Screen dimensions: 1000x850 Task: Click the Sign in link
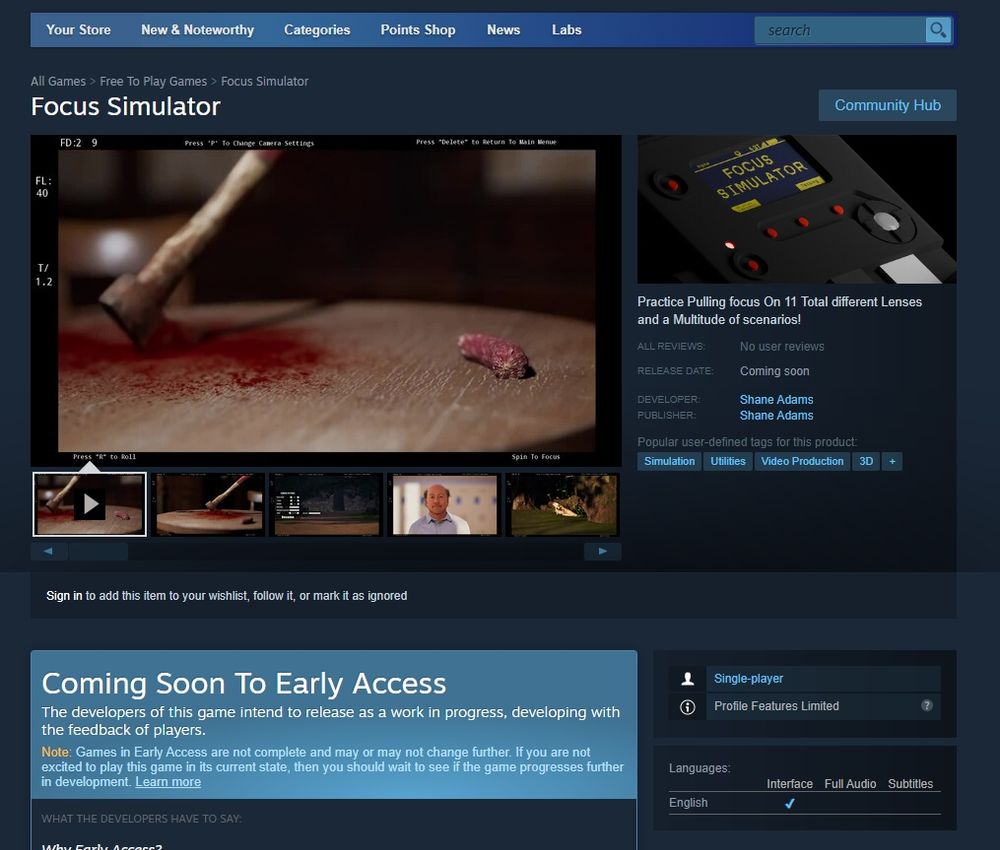click(x=64, y=596)
